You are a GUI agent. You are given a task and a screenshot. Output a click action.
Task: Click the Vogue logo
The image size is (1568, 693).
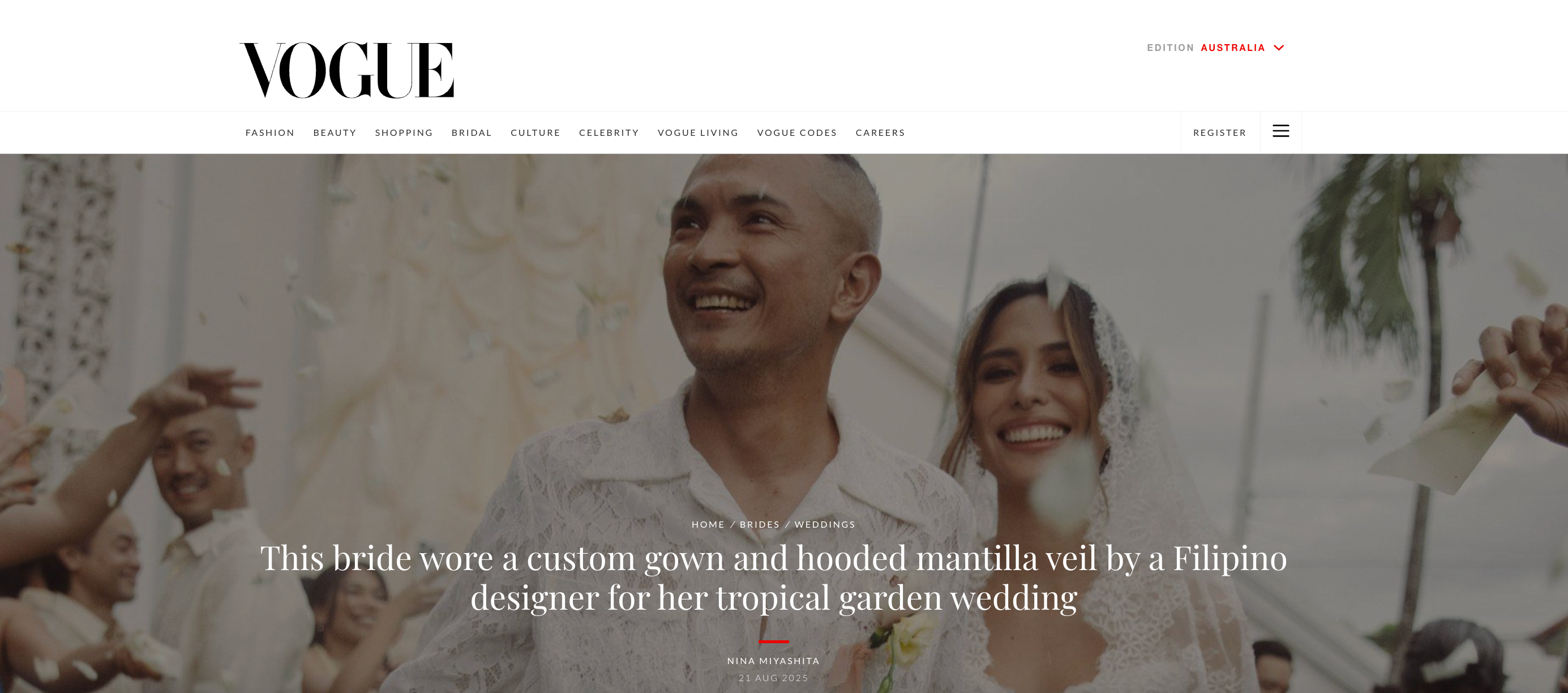[346, 70]
